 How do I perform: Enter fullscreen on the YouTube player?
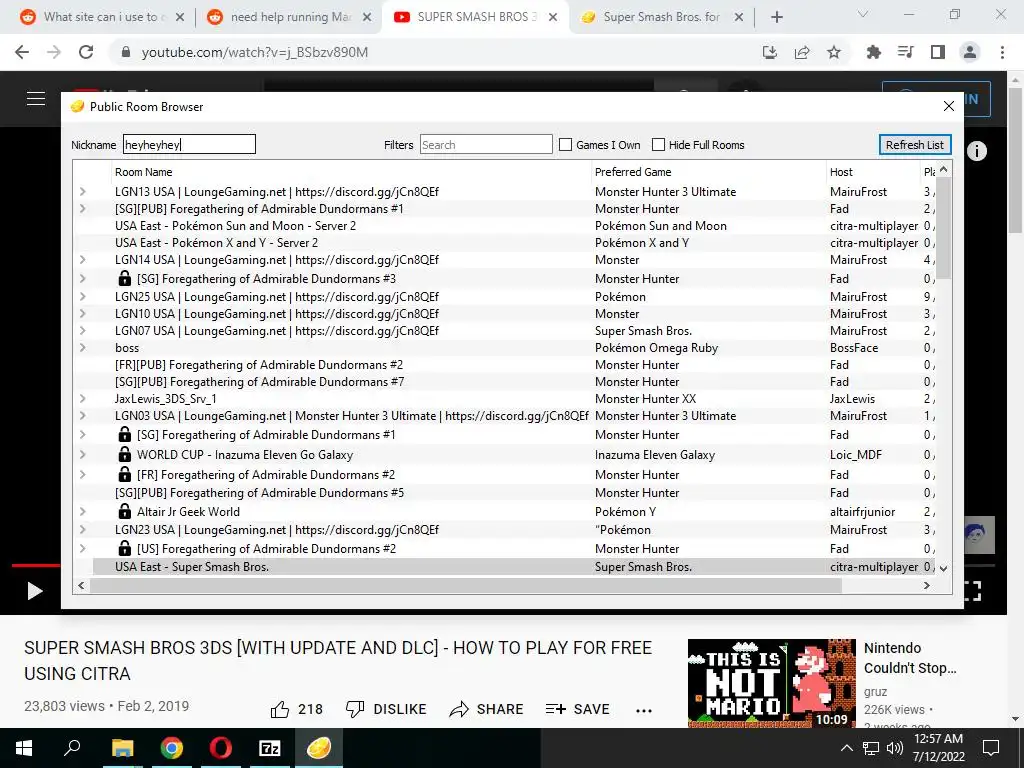[x=973, y=591]
